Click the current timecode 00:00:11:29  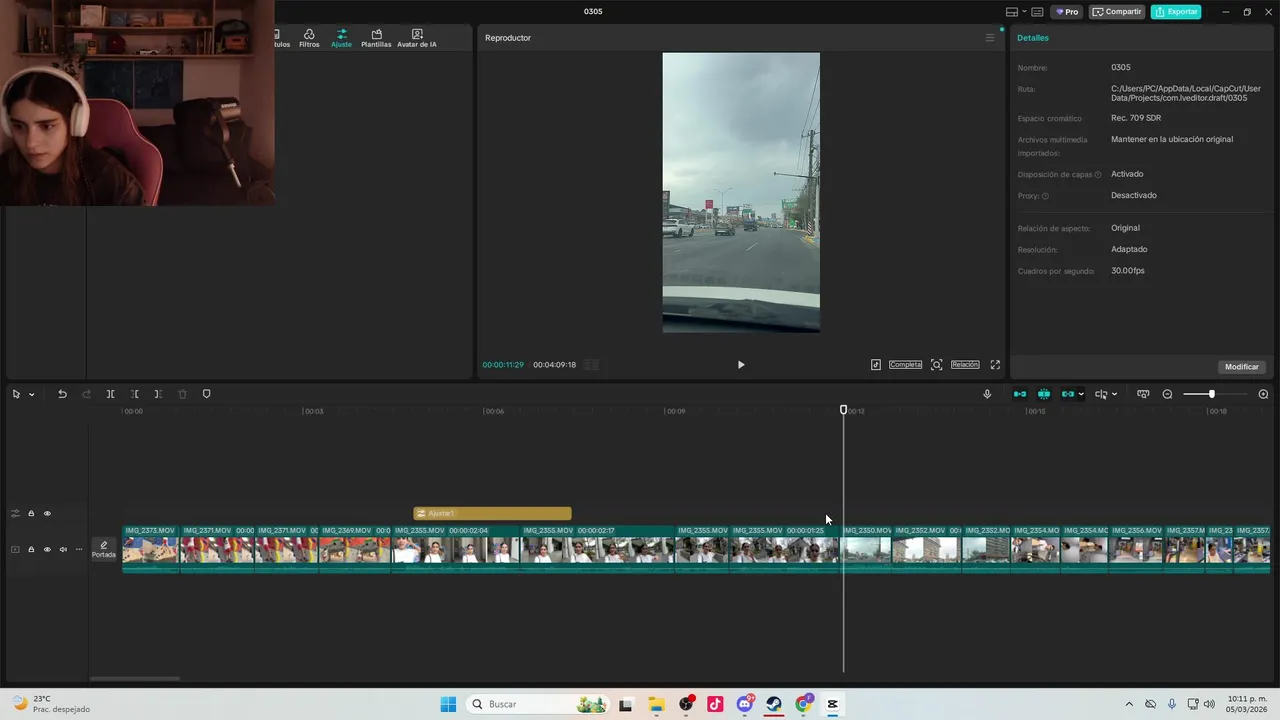click(503, 365)
